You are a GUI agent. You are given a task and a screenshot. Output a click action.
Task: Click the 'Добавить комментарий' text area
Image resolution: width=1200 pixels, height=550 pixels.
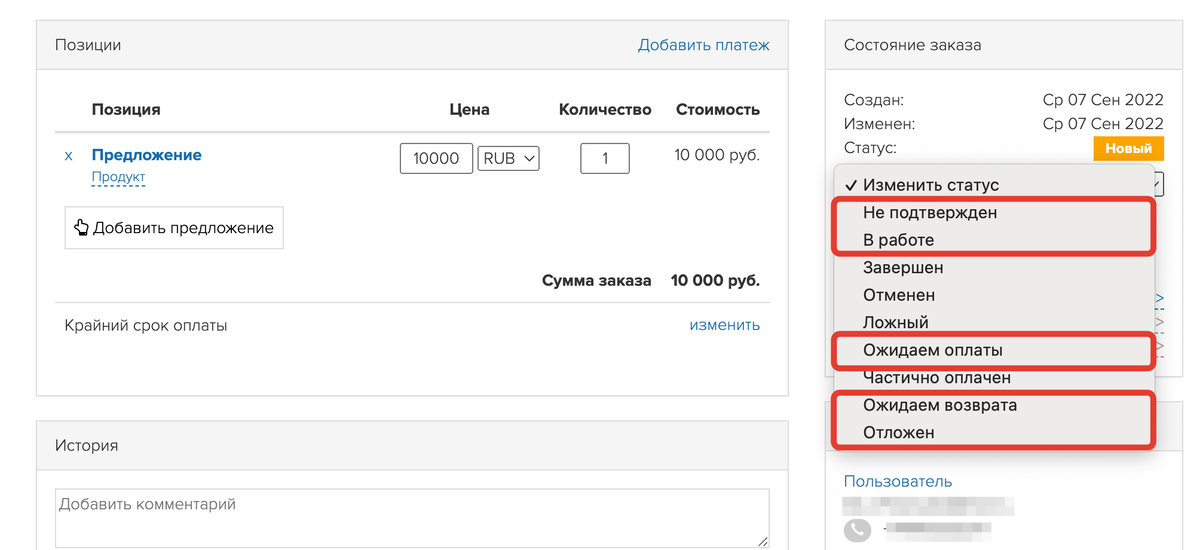[x=412, y=518]
